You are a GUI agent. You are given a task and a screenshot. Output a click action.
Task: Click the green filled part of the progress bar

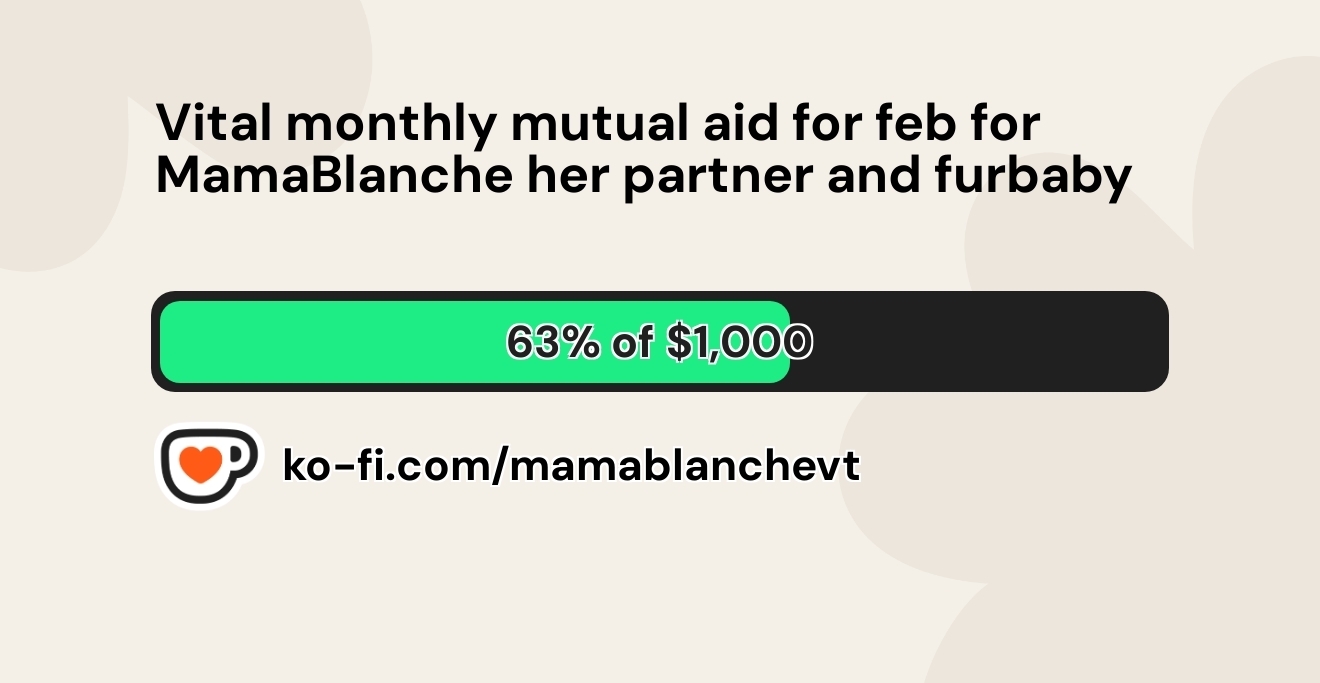330,342
